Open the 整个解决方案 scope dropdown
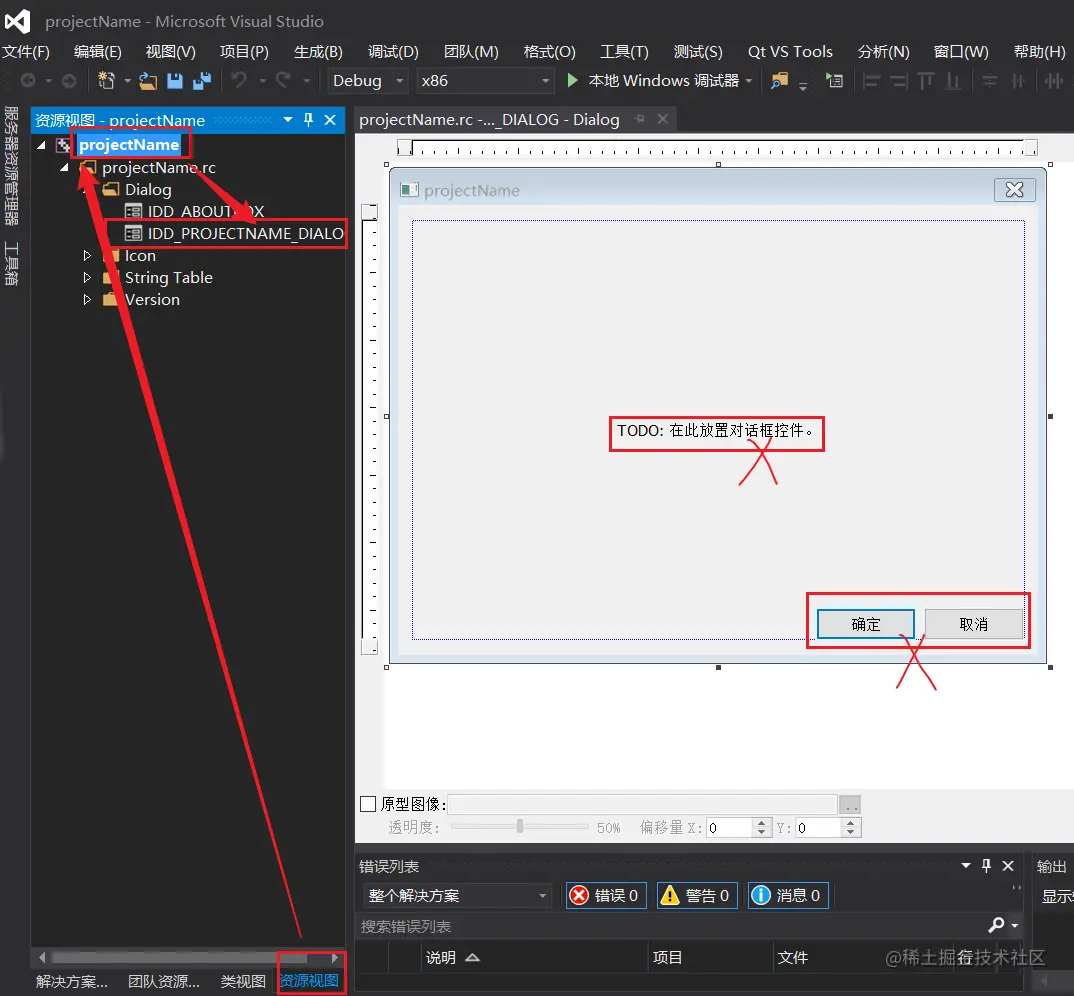 pos(542,895)
